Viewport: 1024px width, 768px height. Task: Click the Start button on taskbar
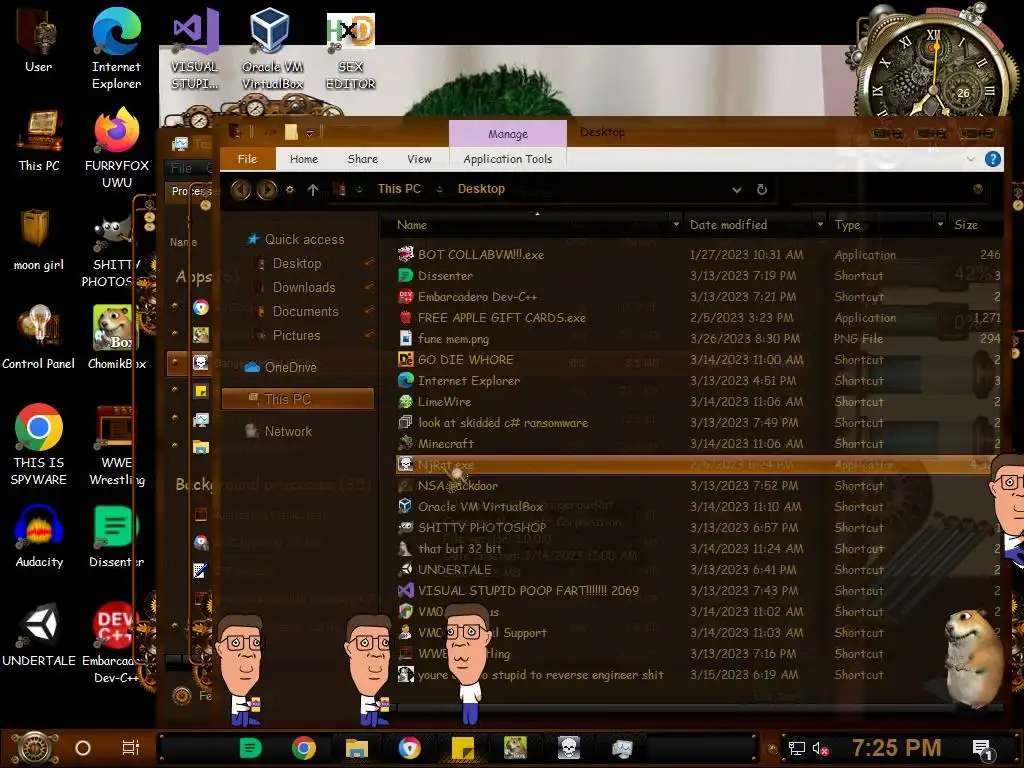pyautogui.click(x=34, y=748)
